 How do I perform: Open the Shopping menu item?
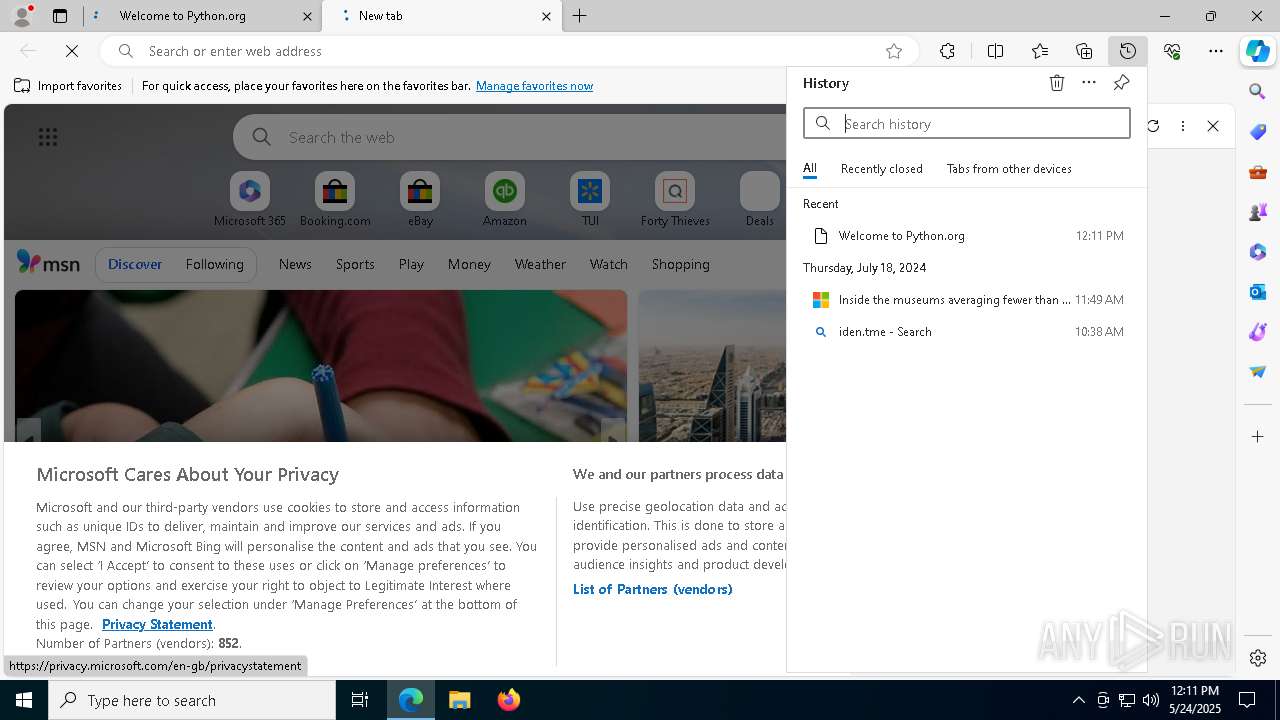click(x=681, y=264)
